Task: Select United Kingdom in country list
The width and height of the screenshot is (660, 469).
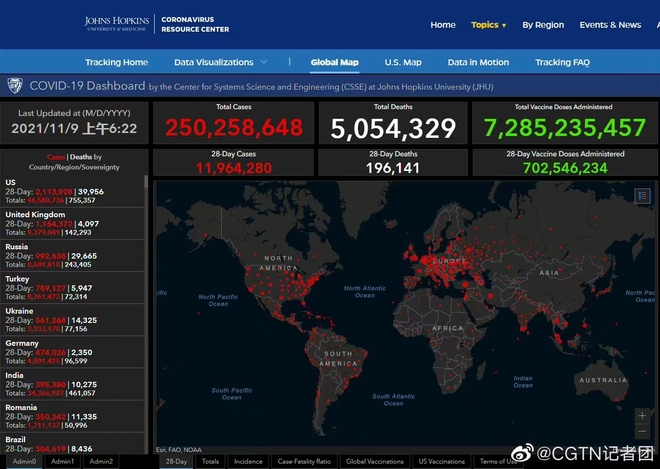Action: tap(72, 223)
